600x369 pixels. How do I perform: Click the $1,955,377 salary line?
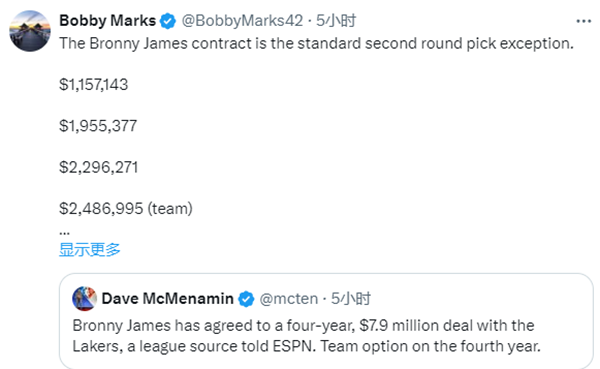(x=98, y=126)
